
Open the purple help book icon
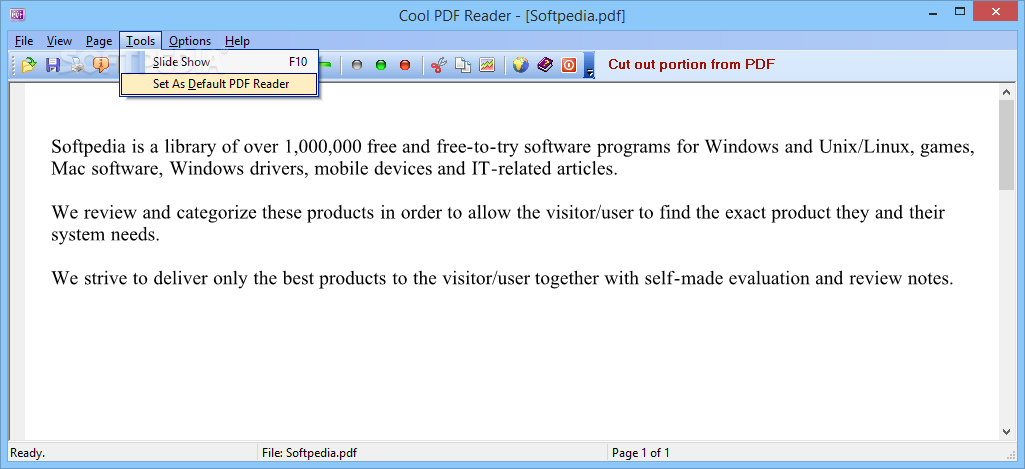545,65
